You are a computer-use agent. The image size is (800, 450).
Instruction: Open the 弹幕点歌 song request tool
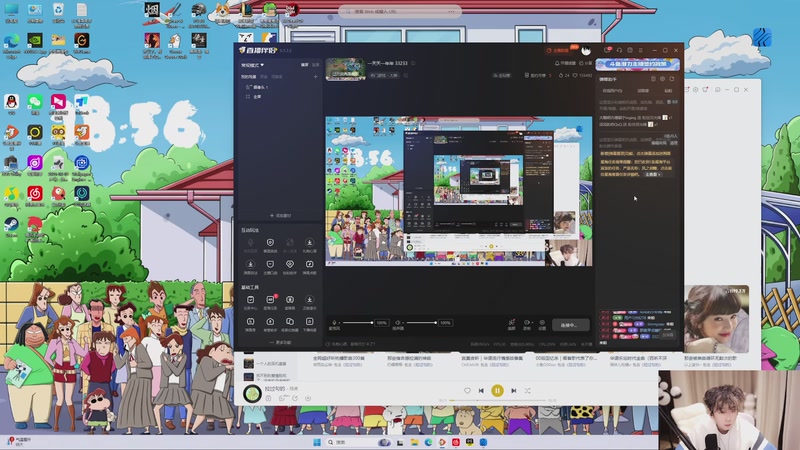(x=309, y=266)
